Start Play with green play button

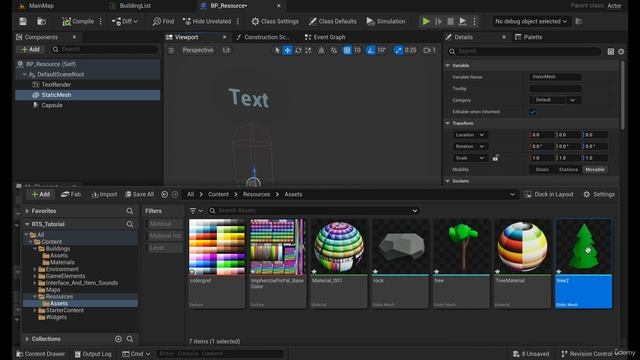pos(426,21)
